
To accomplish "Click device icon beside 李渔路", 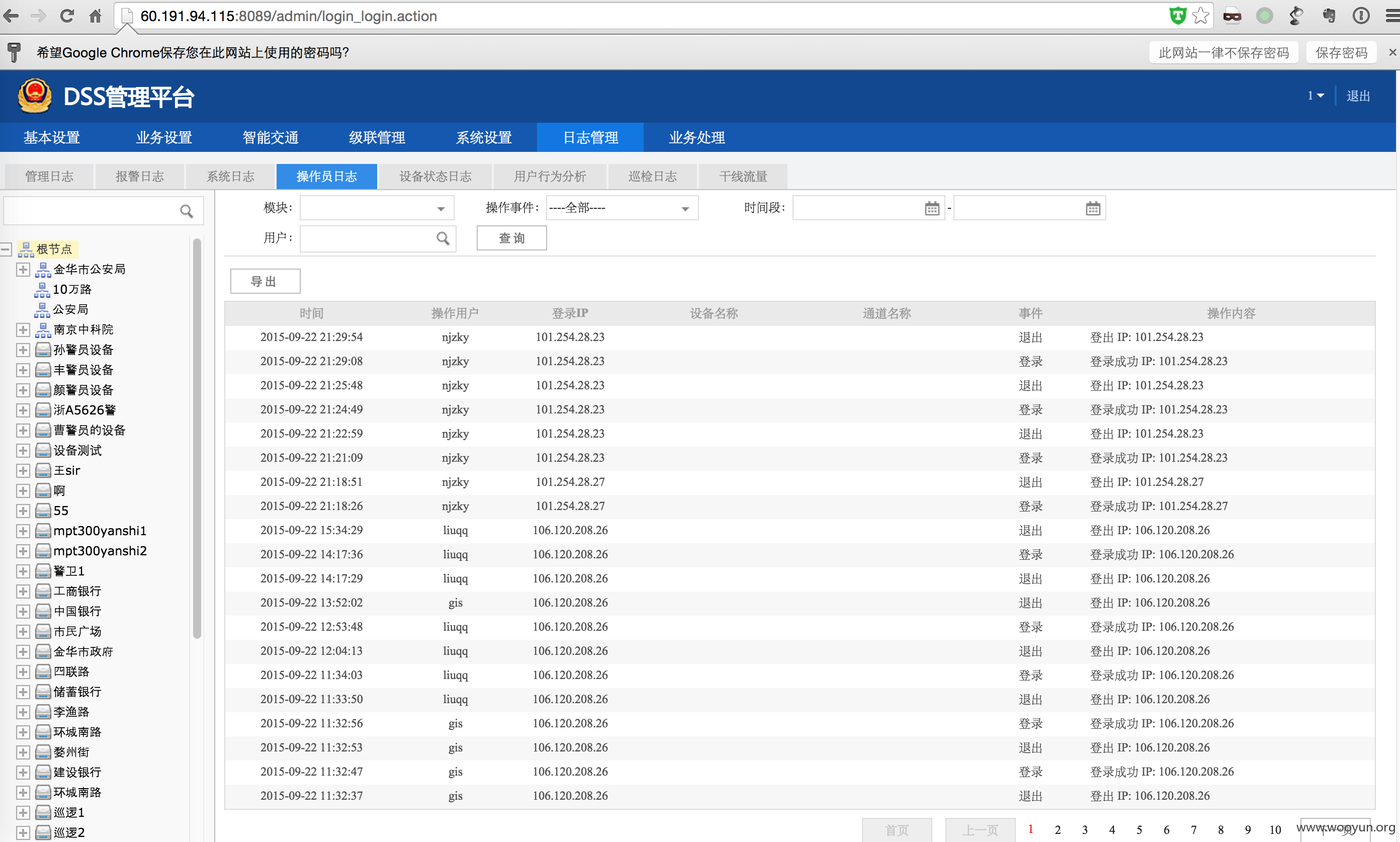I will click(43, 712).
